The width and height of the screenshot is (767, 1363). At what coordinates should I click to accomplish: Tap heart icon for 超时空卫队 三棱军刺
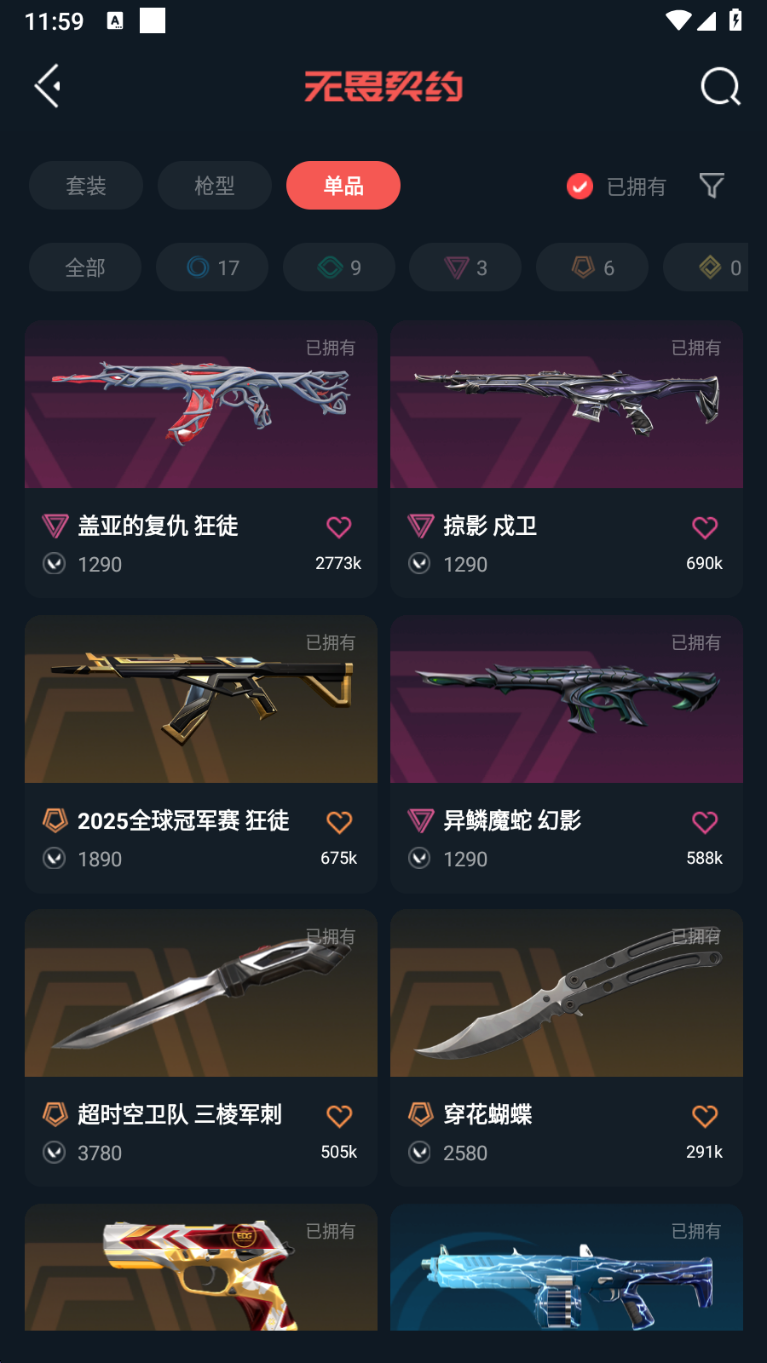click(339, 1116)
